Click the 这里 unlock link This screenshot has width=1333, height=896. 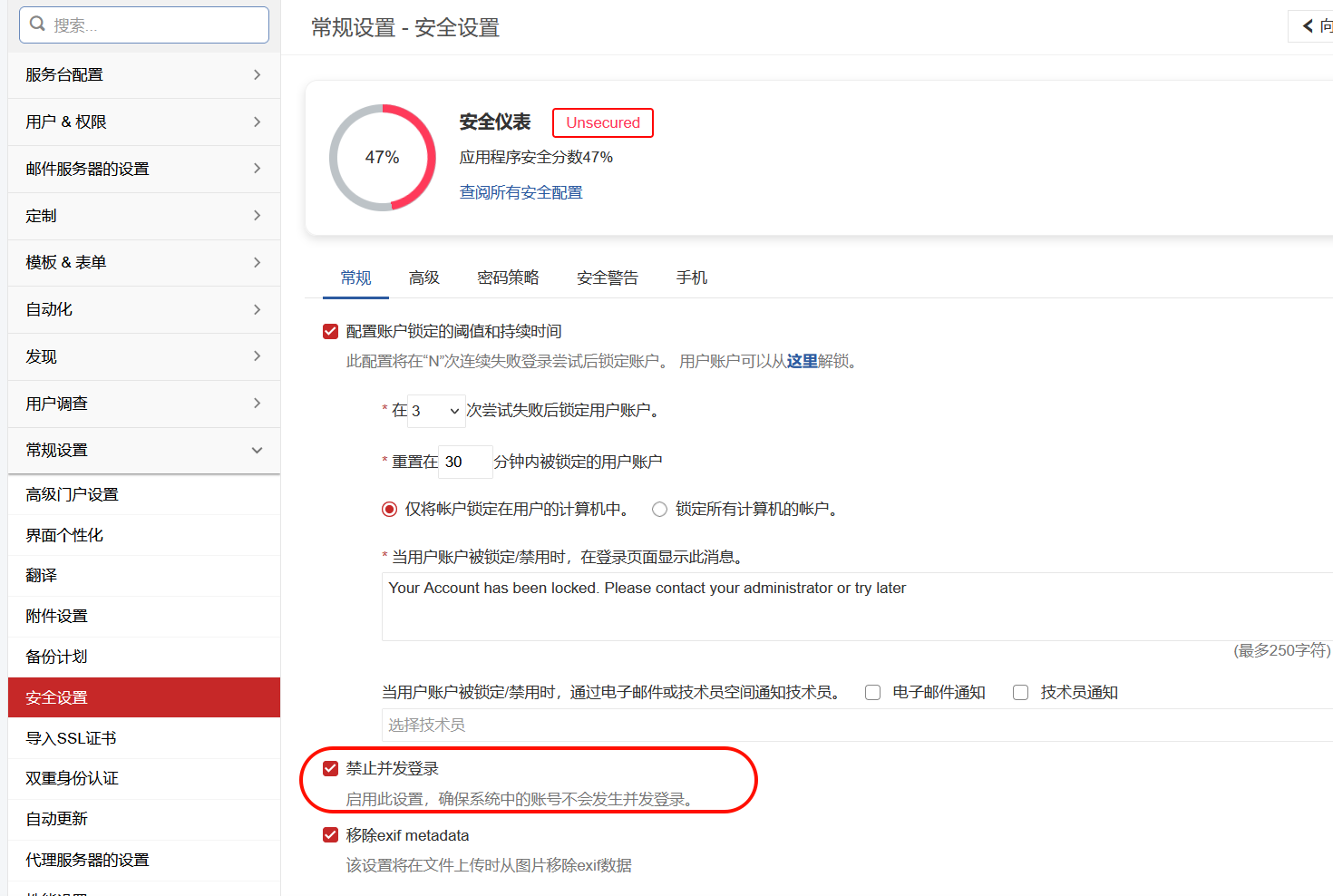click(802, 361)
